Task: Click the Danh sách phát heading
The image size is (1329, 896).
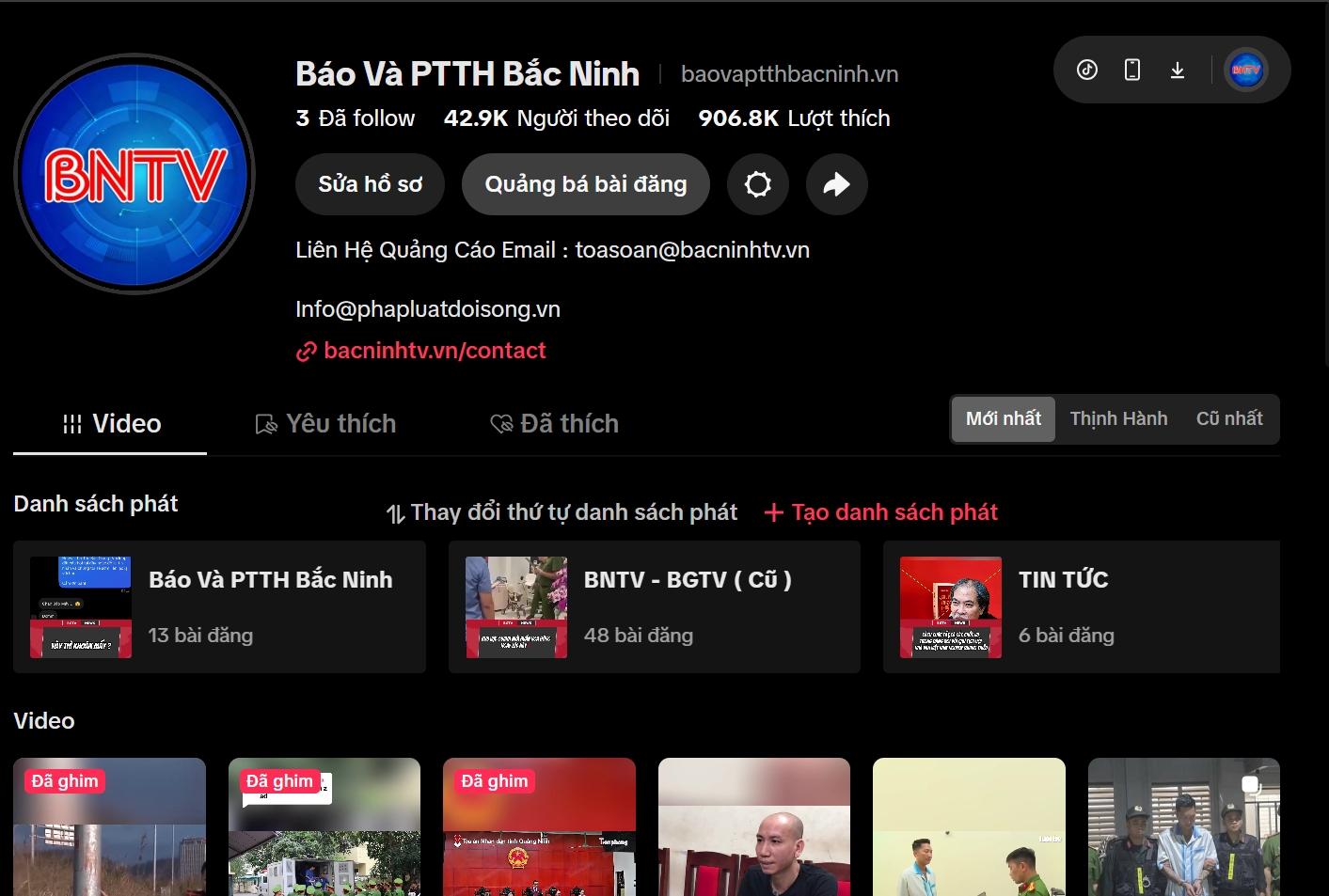Action: tap(96, 504)
